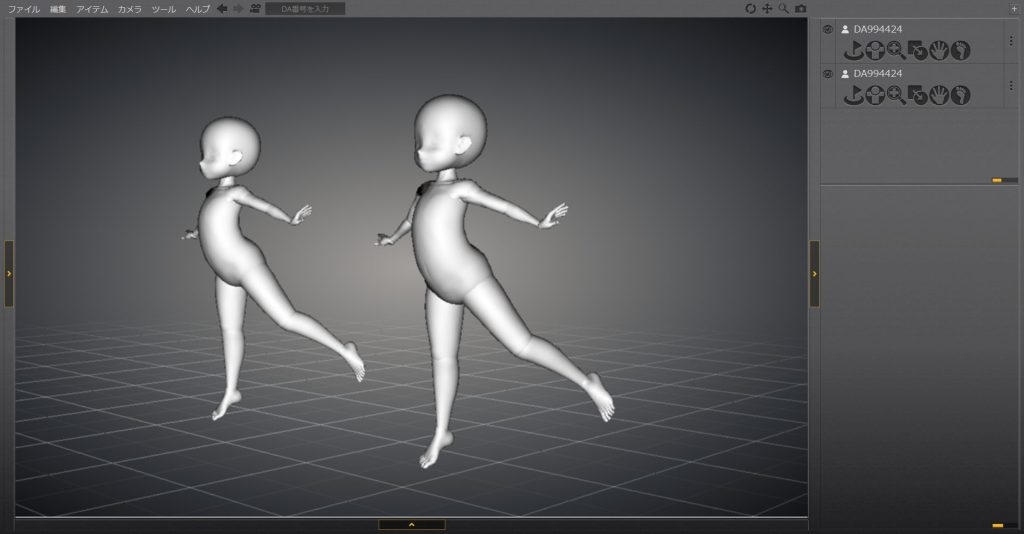The height and width of the screenshot is (534, 1024).
Task: Click the rotate camera icon in top toolbar
Action: 750,8
